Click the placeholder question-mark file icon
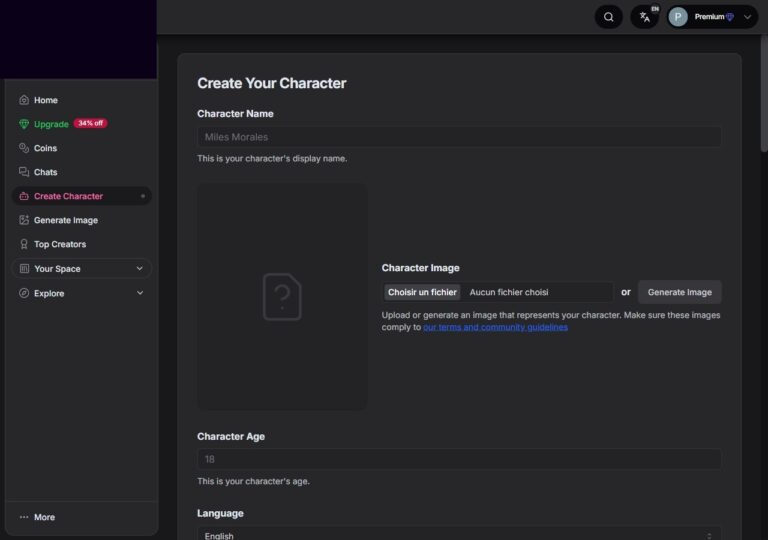768x540 pixels. pyautogui.click(x=282, y=296)
